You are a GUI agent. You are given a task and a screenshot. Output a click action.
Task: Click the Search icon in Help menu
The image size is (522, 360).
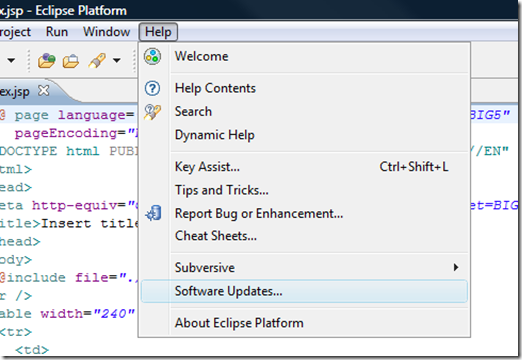click(152, 112)
